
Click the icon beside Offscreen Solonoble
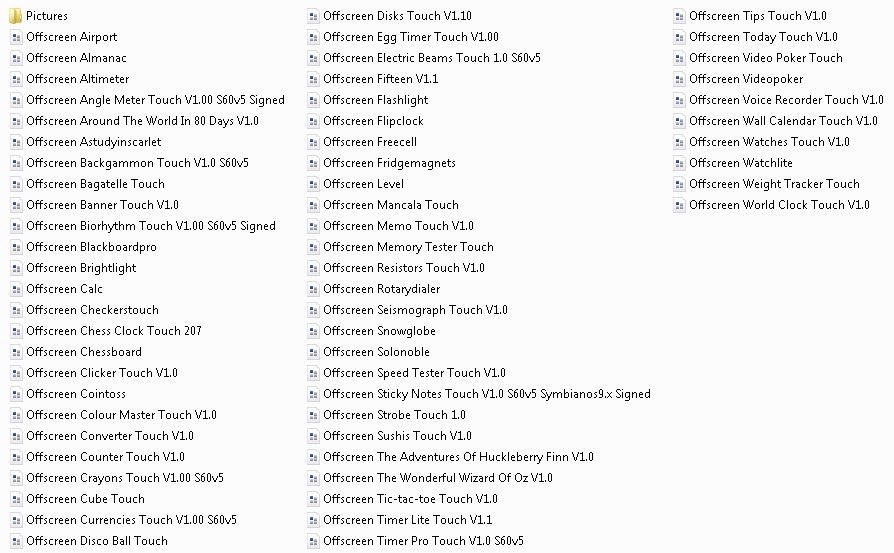pyautogui.click(x=313, y=352)
